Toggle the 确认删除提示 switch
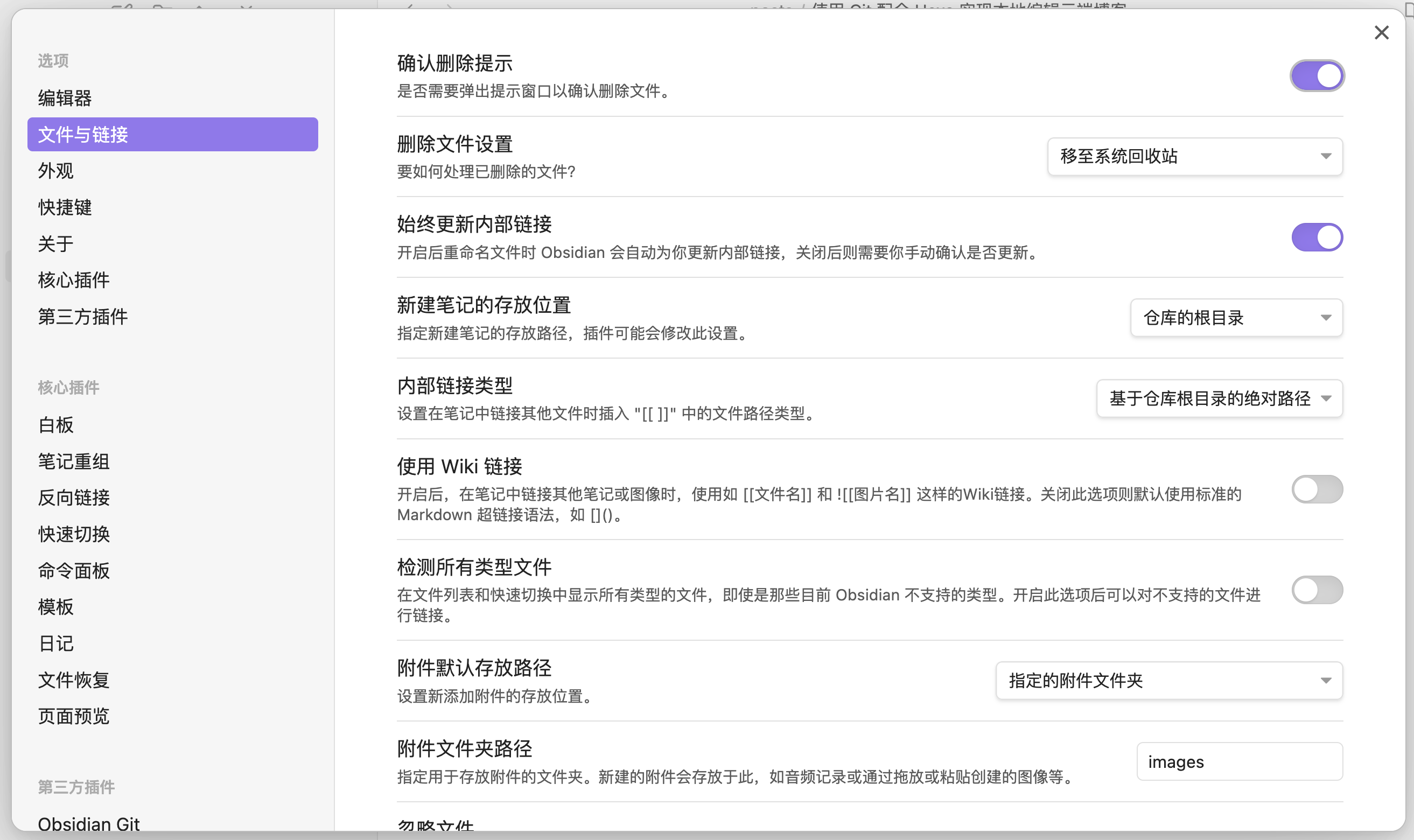The width and height of the screenshot is (1414, 840). point(1317,76)
